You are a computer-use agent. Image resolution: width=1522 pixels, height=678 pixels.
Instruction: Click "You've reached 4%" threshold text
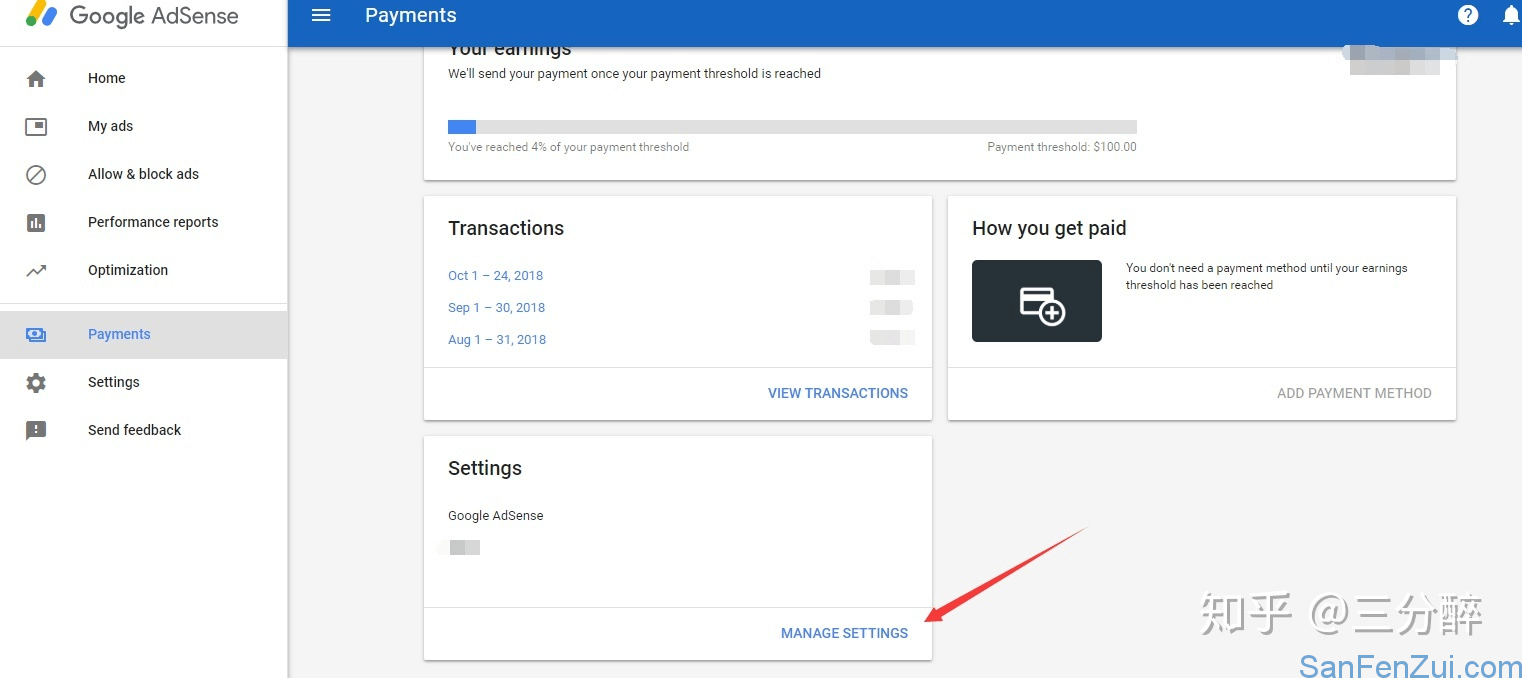click(x=569, y=147)
